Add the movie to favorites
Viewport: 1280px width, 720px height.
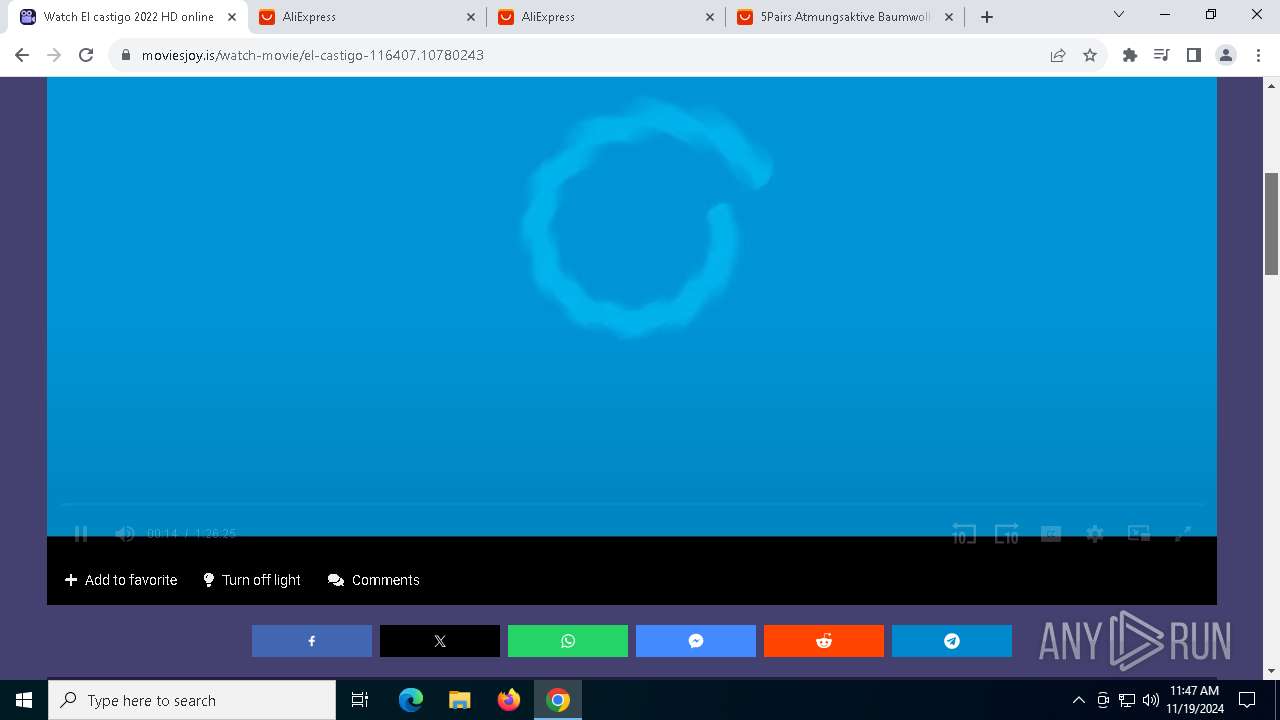pyautogui.click(x=121, y=580)
